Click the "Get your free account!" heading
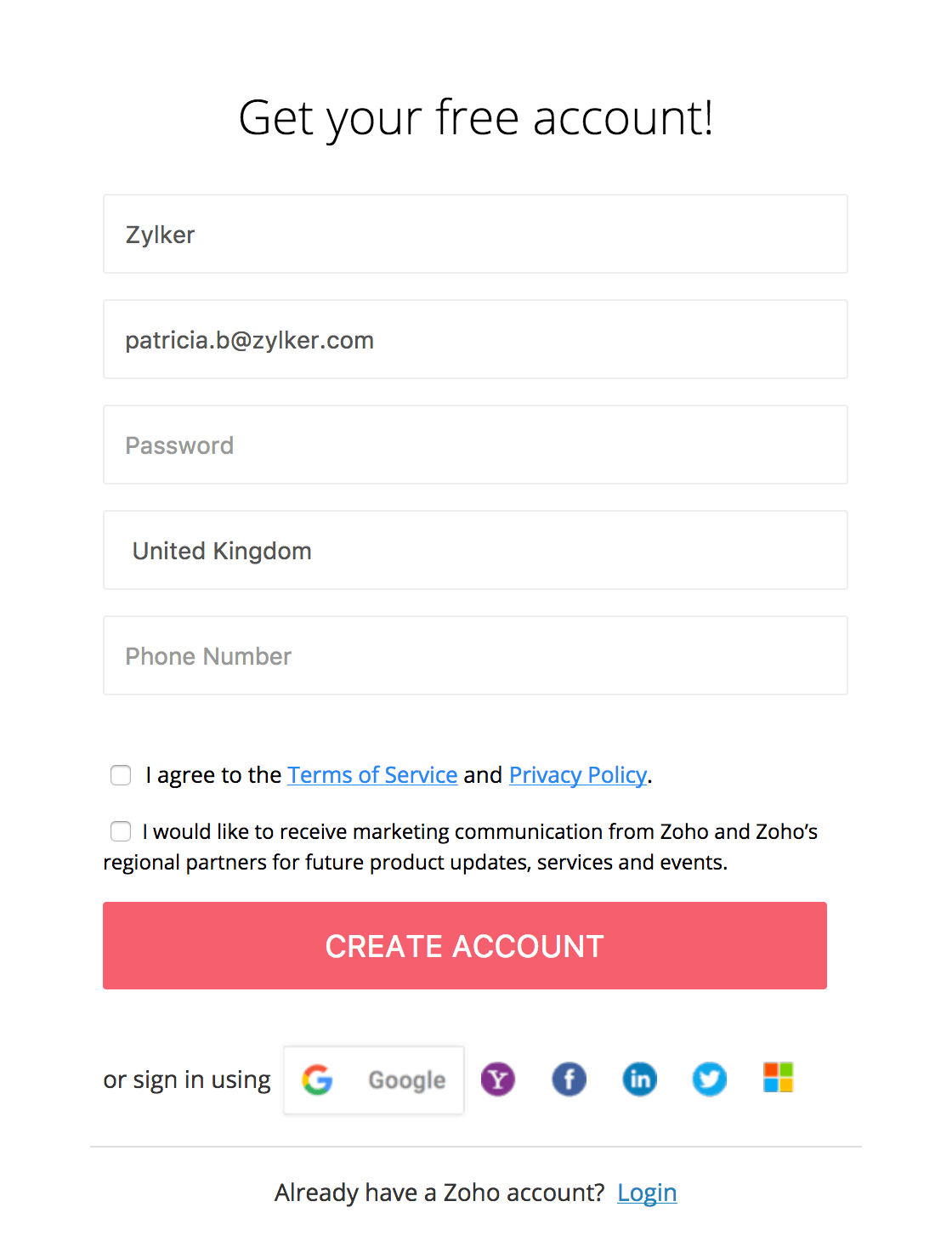This screenshot has height=1258, width=952. tap(476, 117)
